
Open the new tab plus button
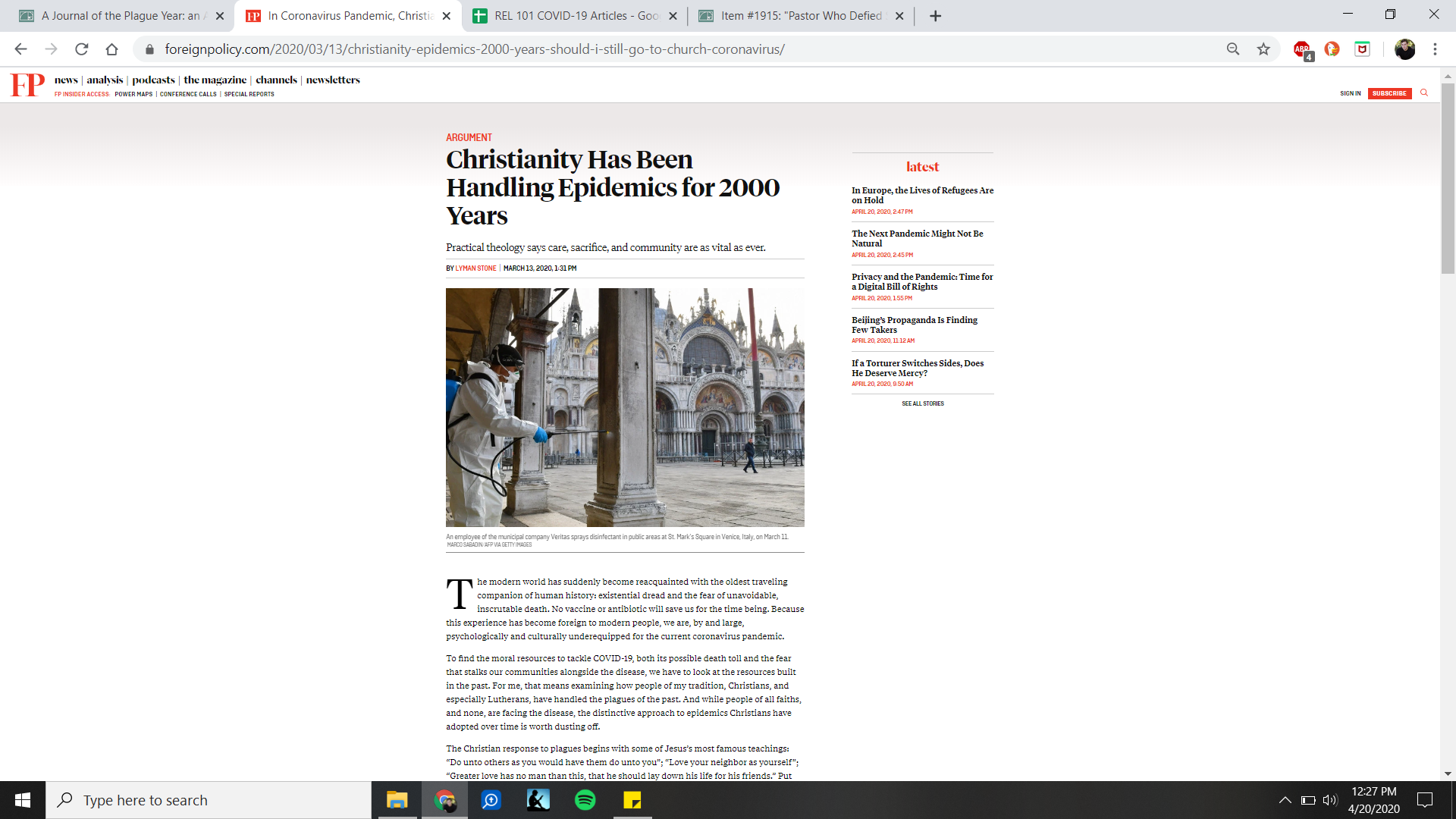point(936,16)
